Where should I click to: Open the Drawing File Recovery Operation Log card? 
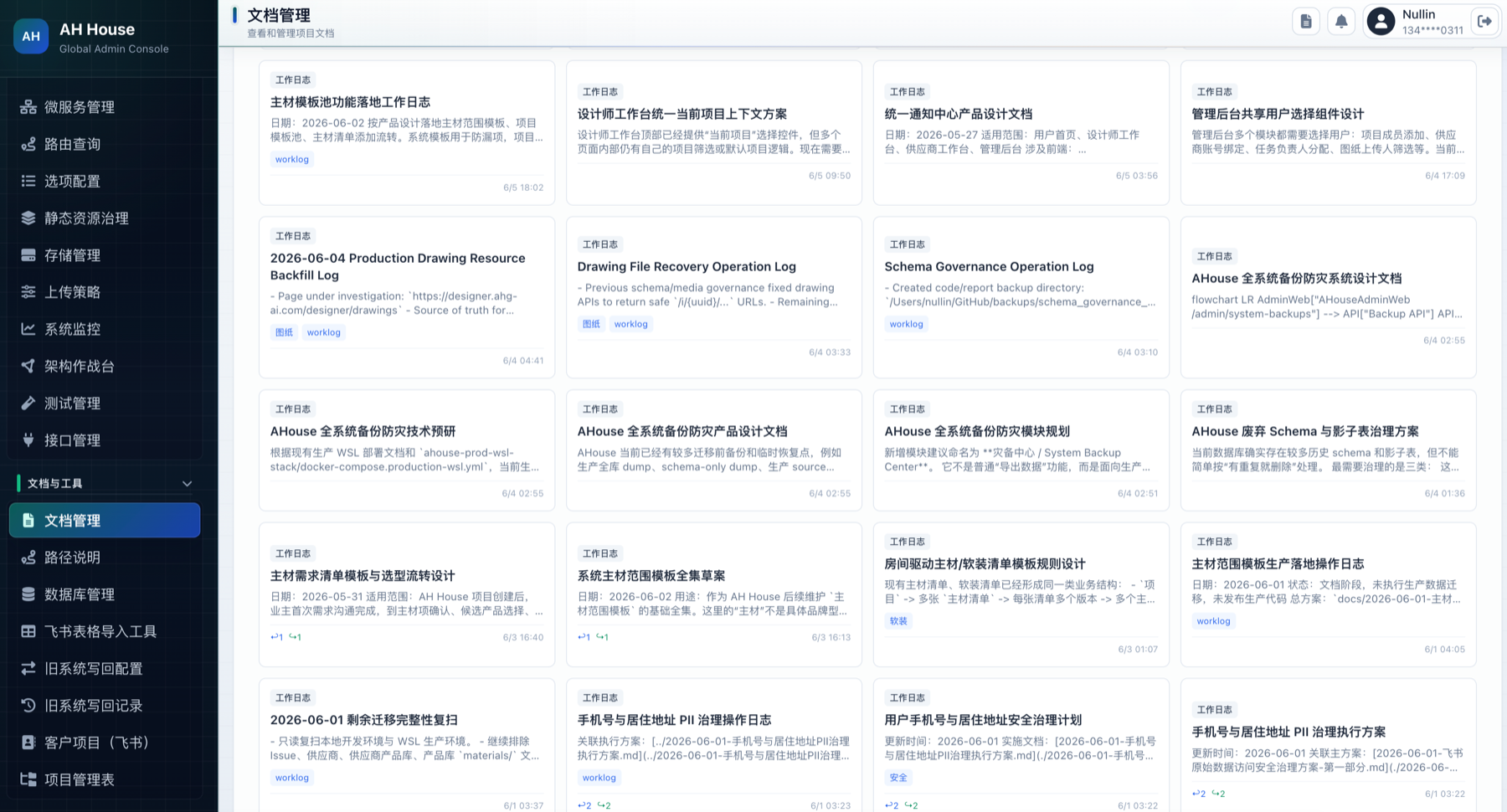(714, 297)
